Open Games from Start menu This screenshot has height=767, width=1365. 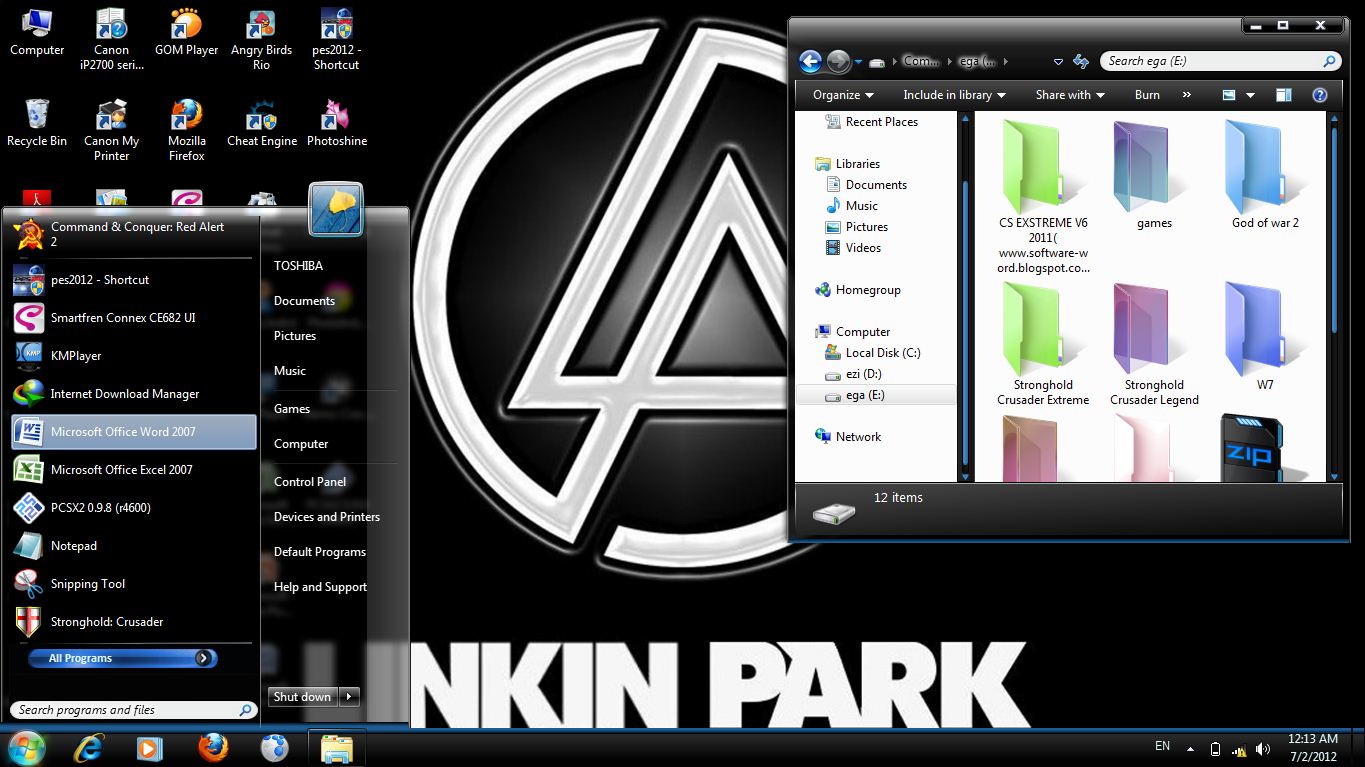point(292,409)
